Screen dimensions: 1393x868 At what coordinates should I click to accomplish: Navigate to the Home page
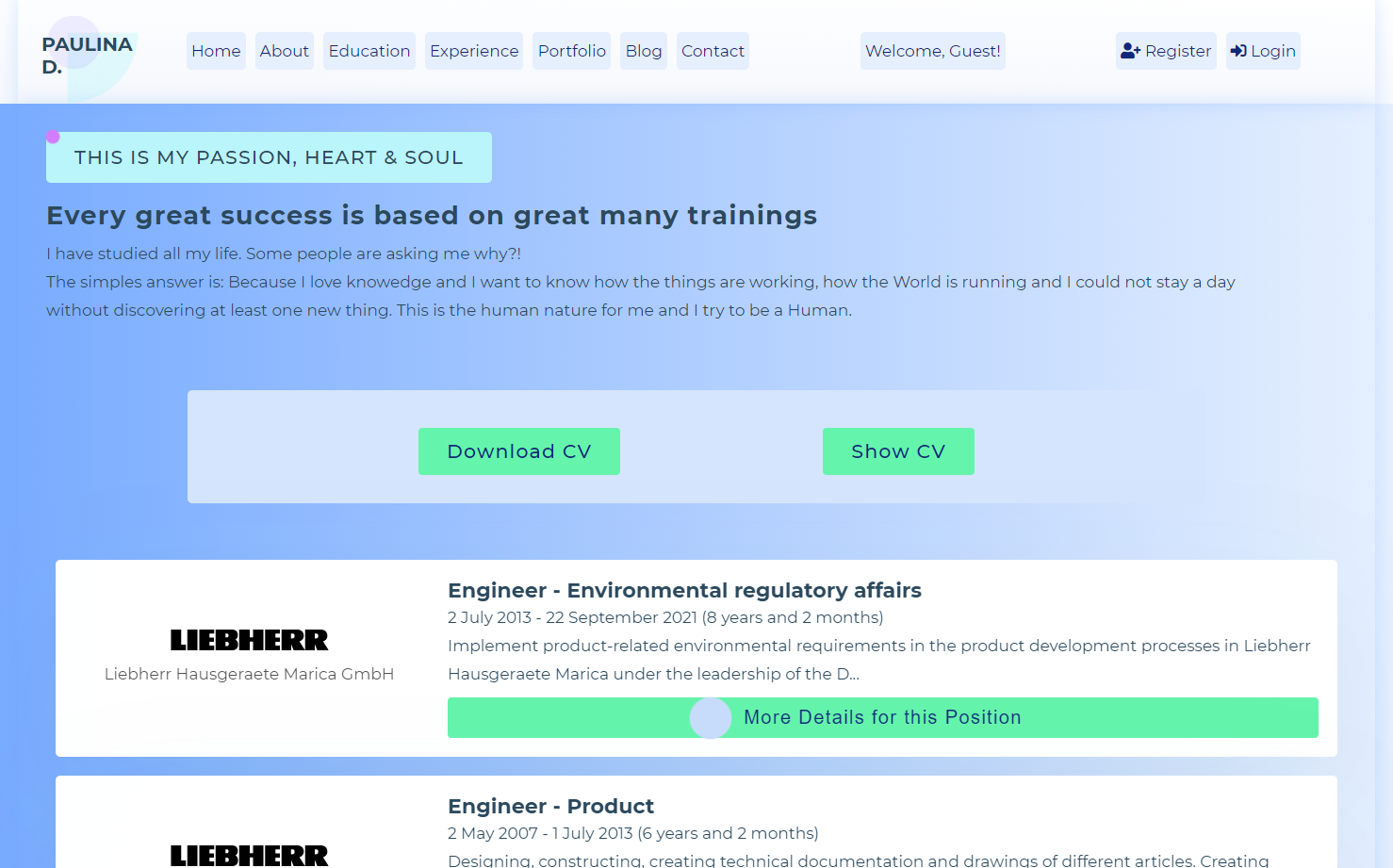[215, 51]
